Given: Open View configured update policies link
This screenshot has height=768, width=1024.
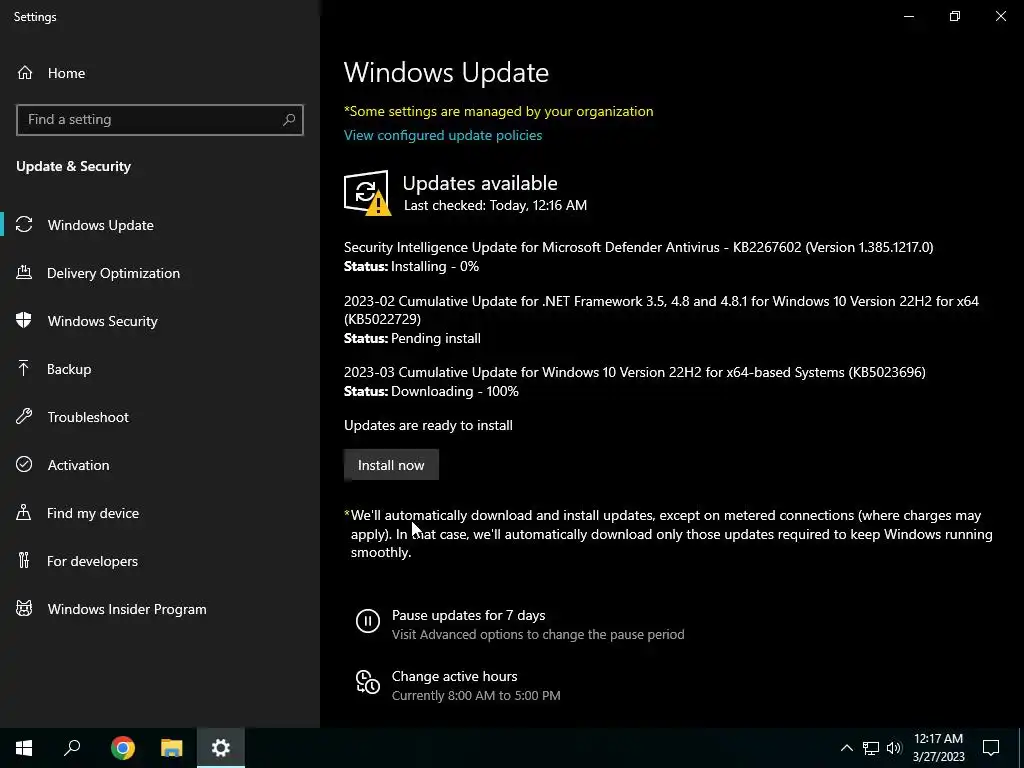Looking at the screenshot, I should (443, 135).
